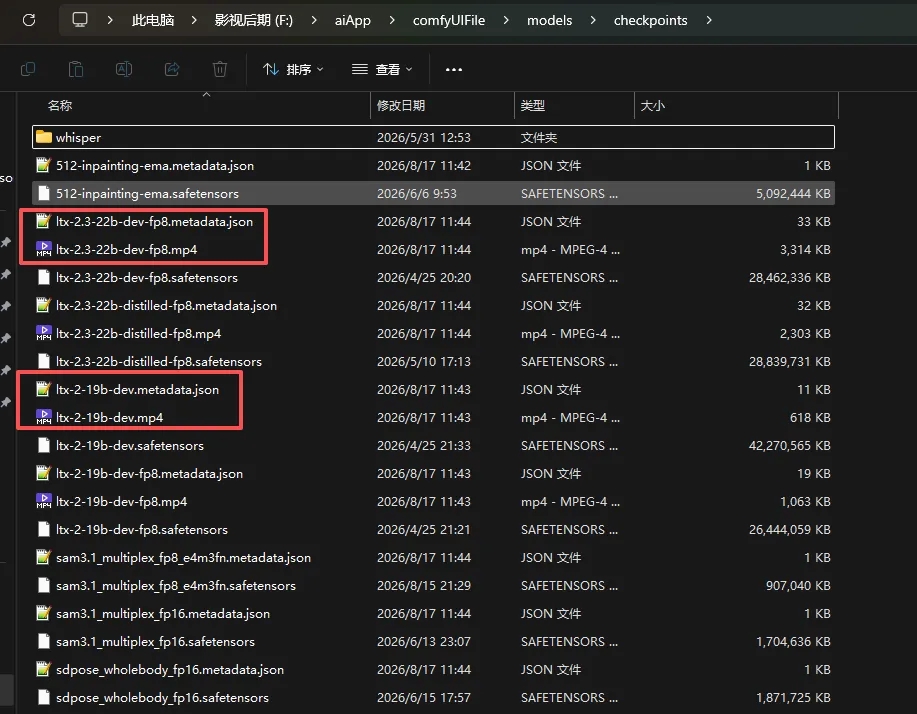Image resolution: width=917 pixels, height=714 pixels.
Task: Sort by 大小 column header
Action: (x=736, y=106)
